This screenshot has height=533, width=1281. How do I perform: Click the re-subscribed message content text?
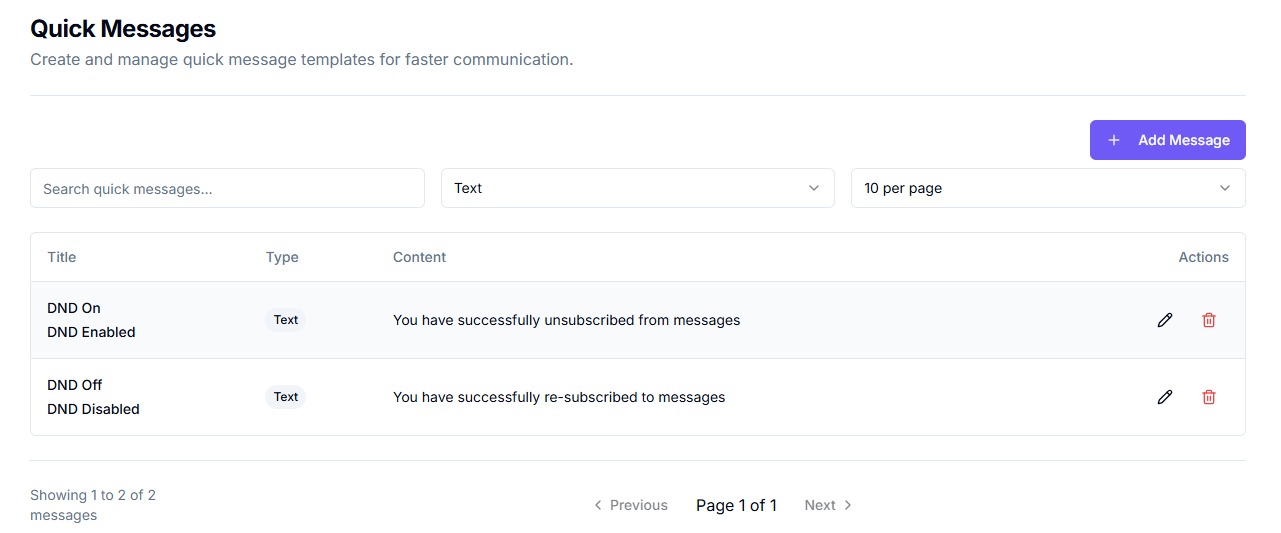pos(559,397)
